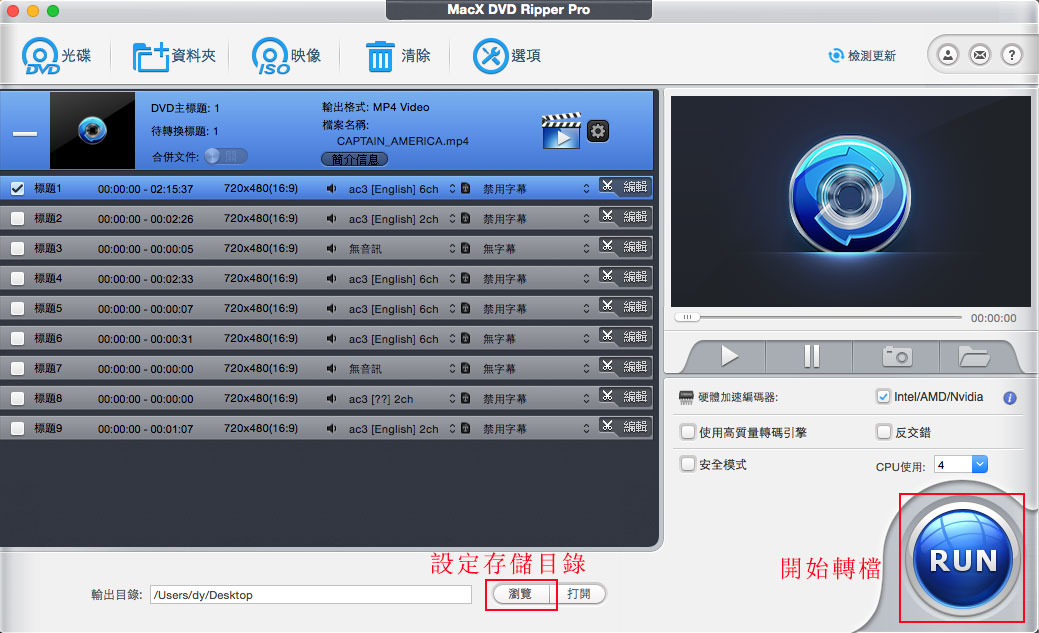This screenshot has height=633, width=1039.
Task: Play the preview video
Action: coord(729,357)
